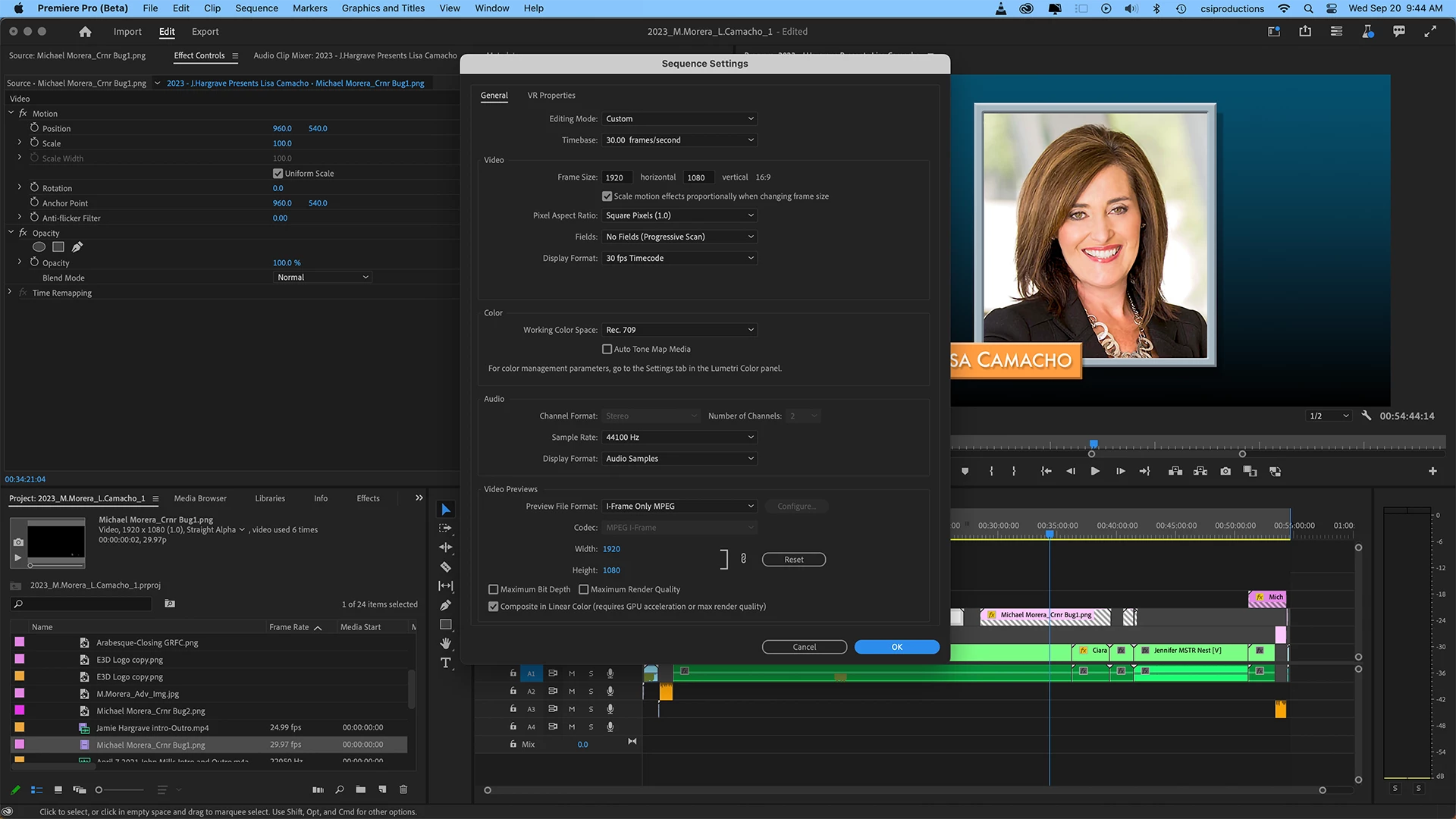Select the Pen tool in toolbar
Screen dimensions: 1456x819
(x=446, y=605)
